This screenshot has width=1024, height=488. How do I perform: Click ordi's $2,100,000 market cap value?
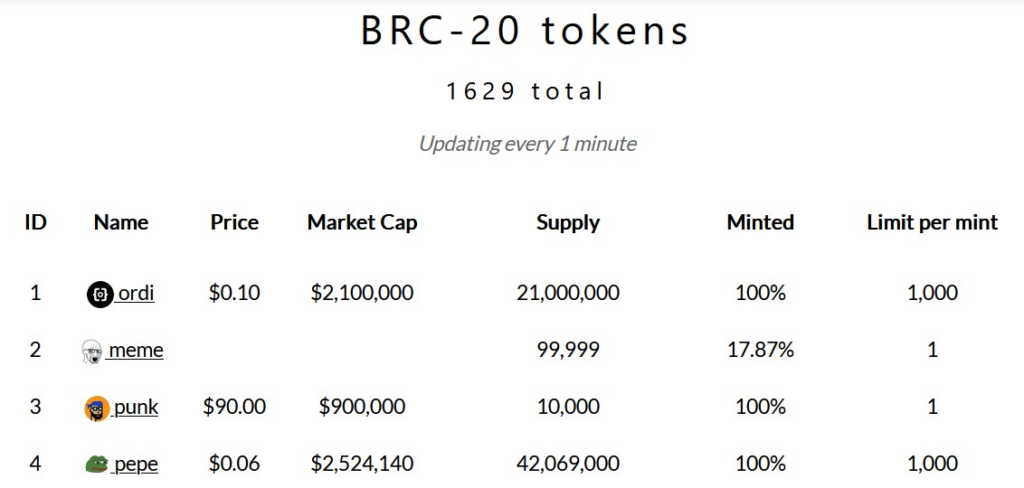(362, 293)
